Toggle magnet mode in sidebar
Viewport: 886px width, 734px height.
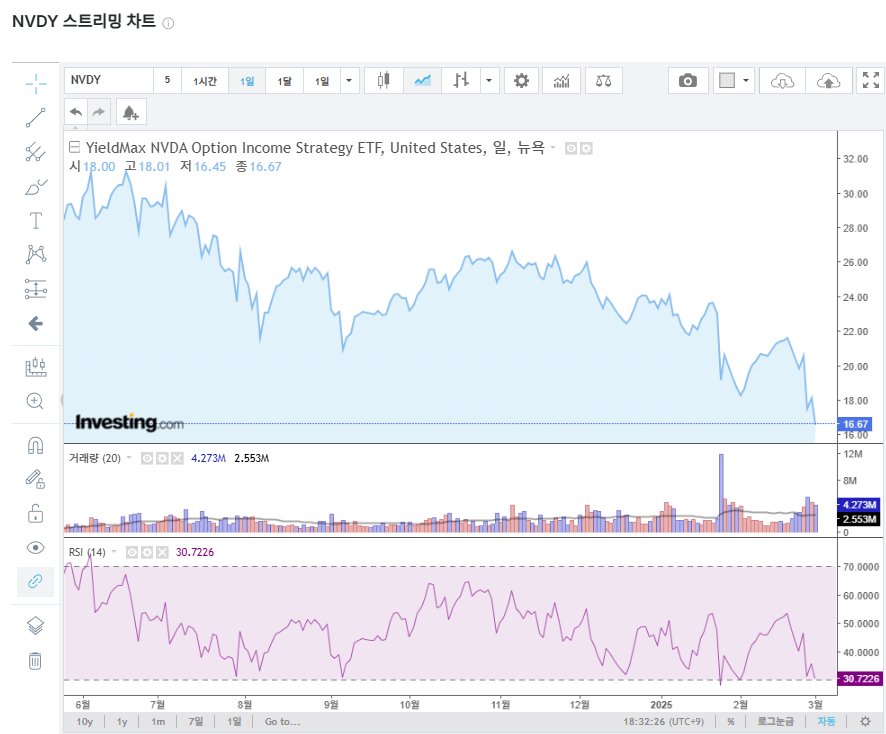(x=36, y=445)
